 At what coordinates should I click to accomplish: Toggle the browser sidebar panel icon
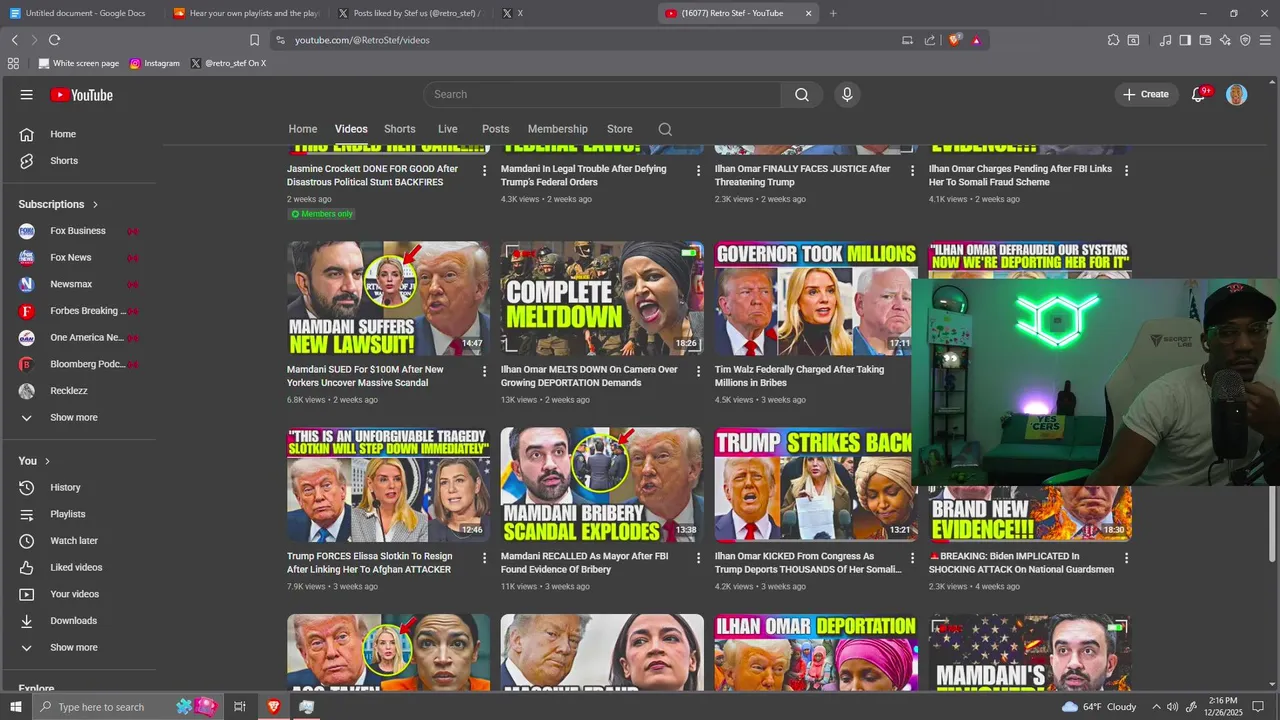(x=1185, y=40)
